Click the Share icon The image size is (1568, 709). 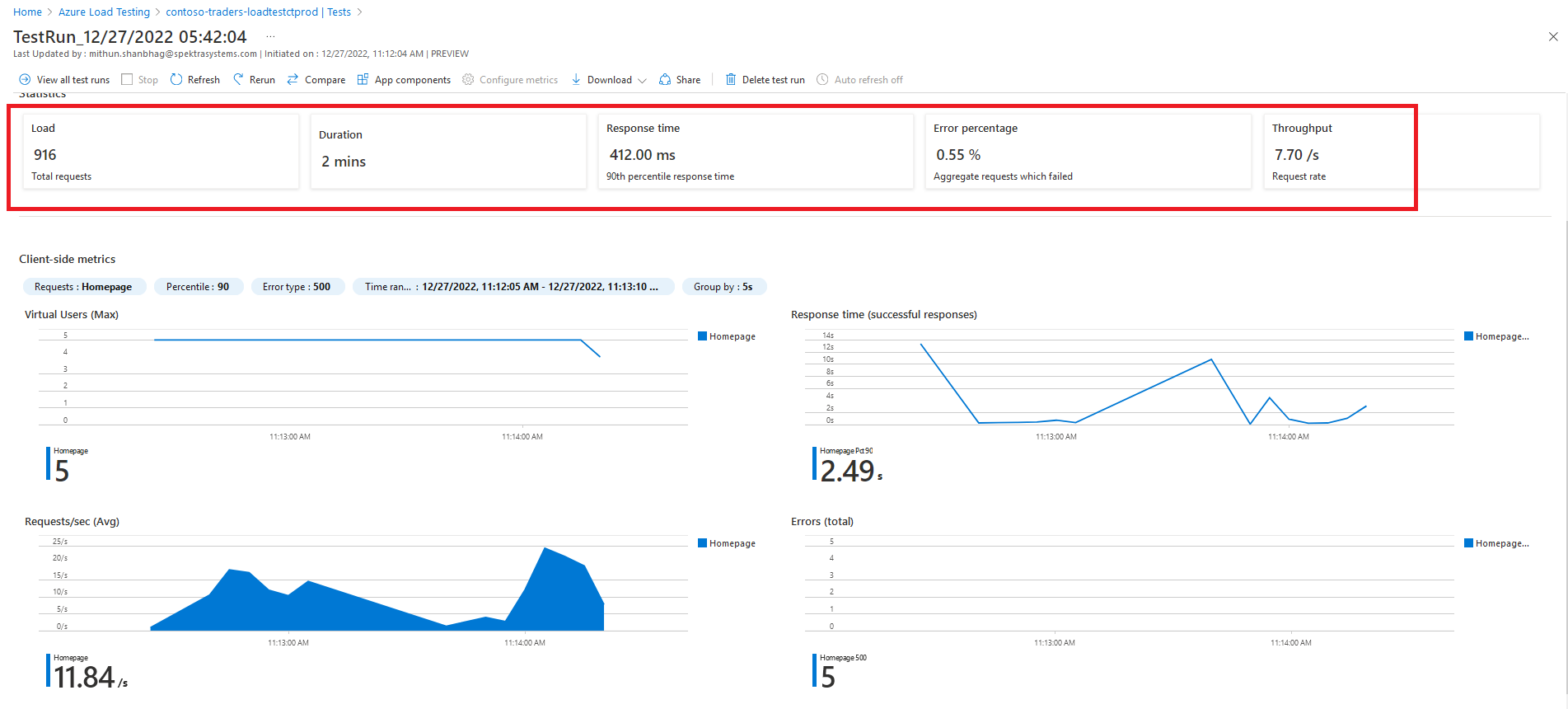tap(665, 80)
